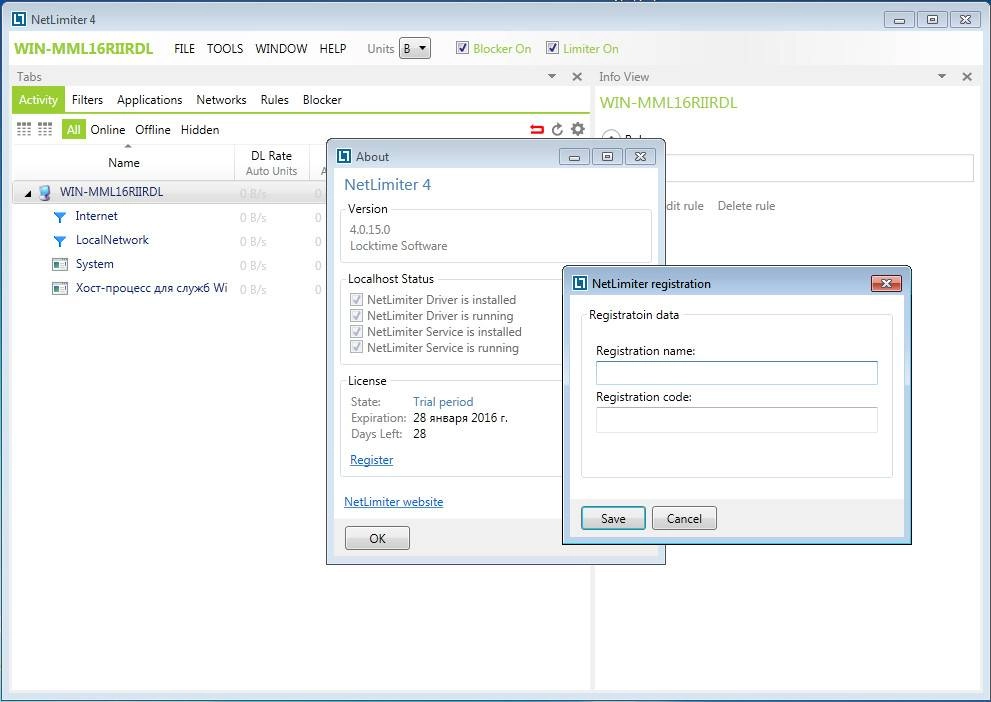
Task: Click the window icon beside System
Action: 59,265
